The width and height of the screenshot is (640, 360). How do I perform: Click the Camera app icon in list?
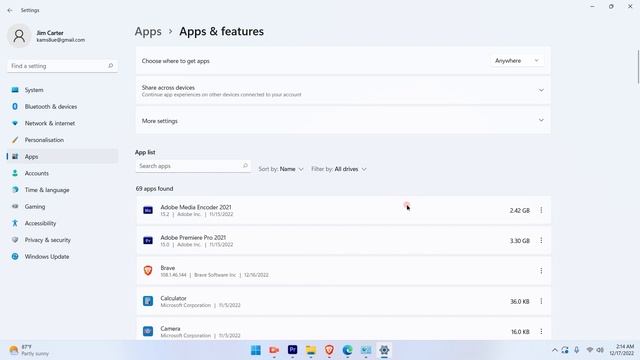click(148, 331)
